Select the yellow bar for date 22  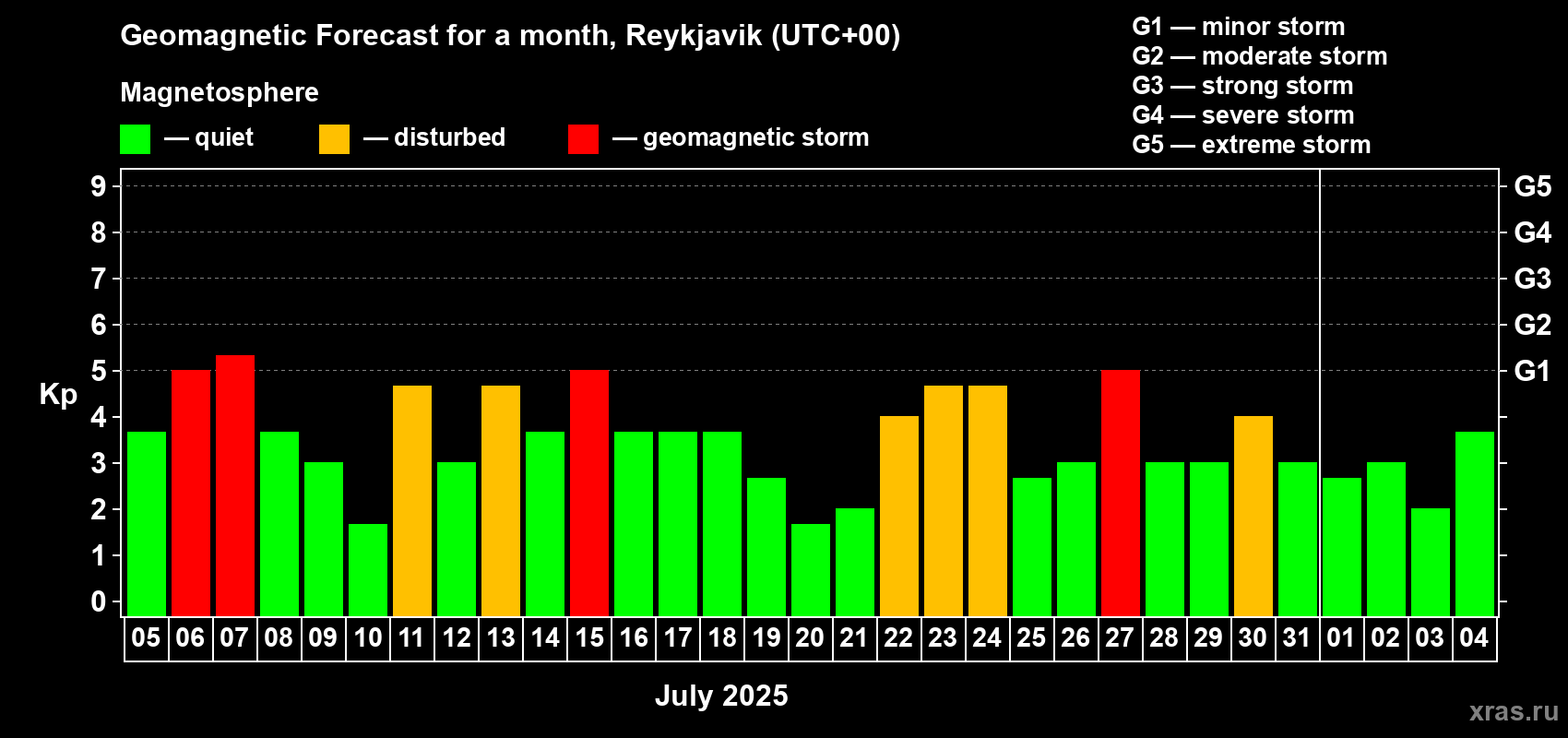pyautogui.click(x=899, y=516)
